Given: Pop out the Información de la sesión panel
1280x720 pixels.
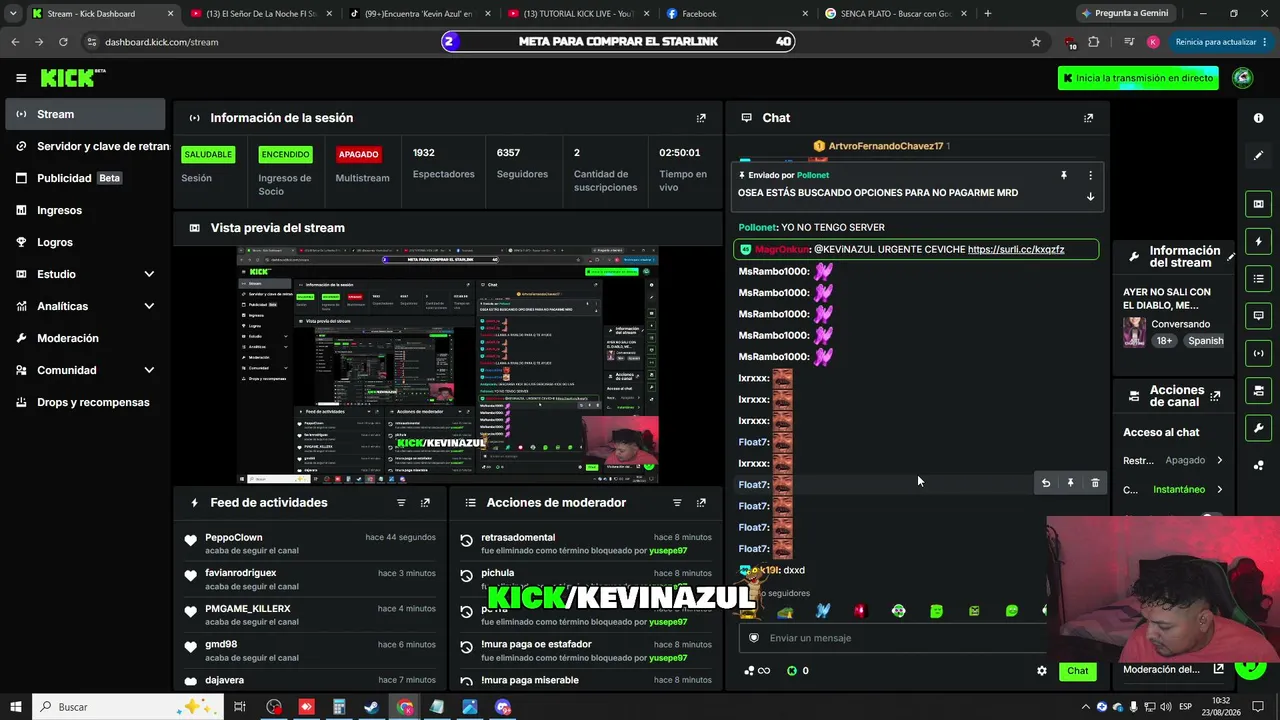Looking at the screenshot, I should point(701,118).
